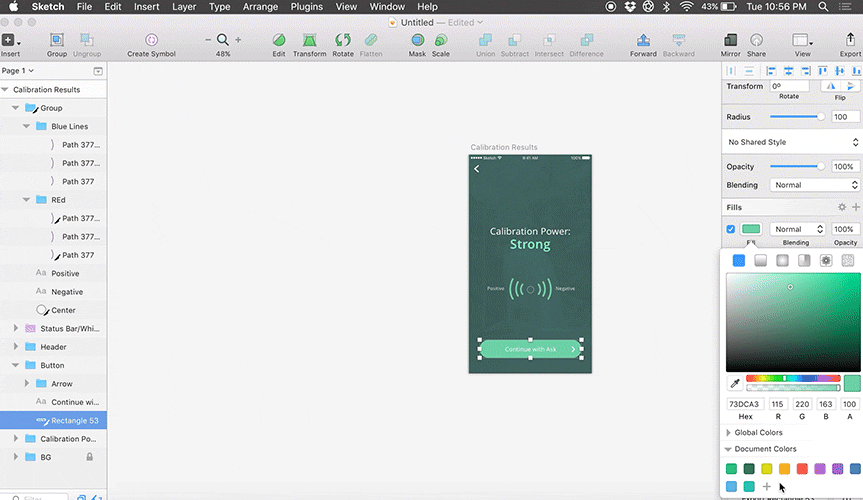Click the Create Symbol toolbar icon

click(151, 40)
